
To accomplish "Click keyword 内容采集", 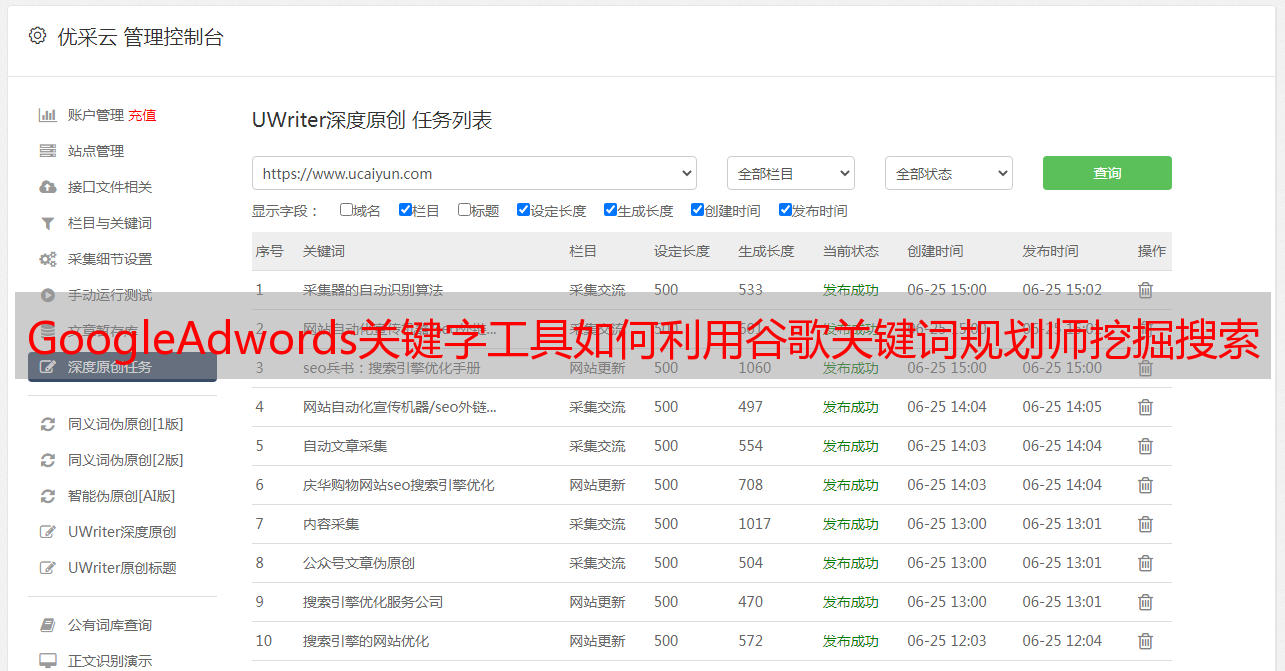I will click(x=331, y=524).
